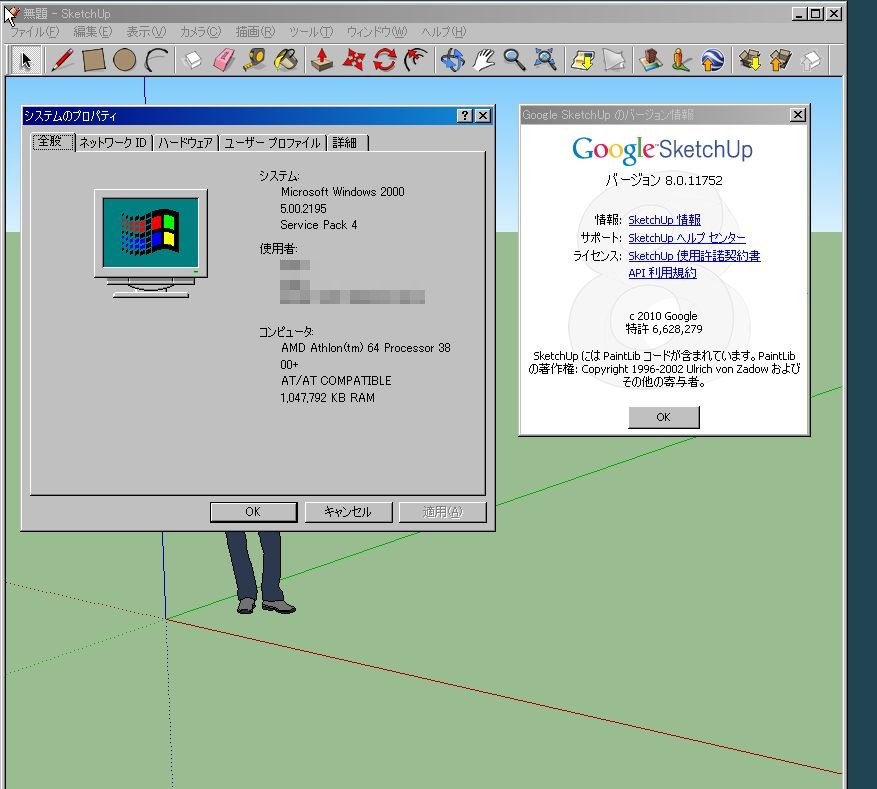Open the ファイル menu
This screenshot has width=877, height=789.
[35, 32]
